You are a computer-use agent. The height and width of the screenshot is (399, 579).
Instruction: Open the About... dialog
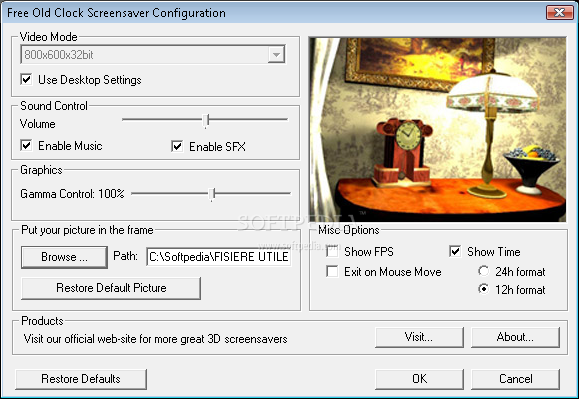[515, 337]
